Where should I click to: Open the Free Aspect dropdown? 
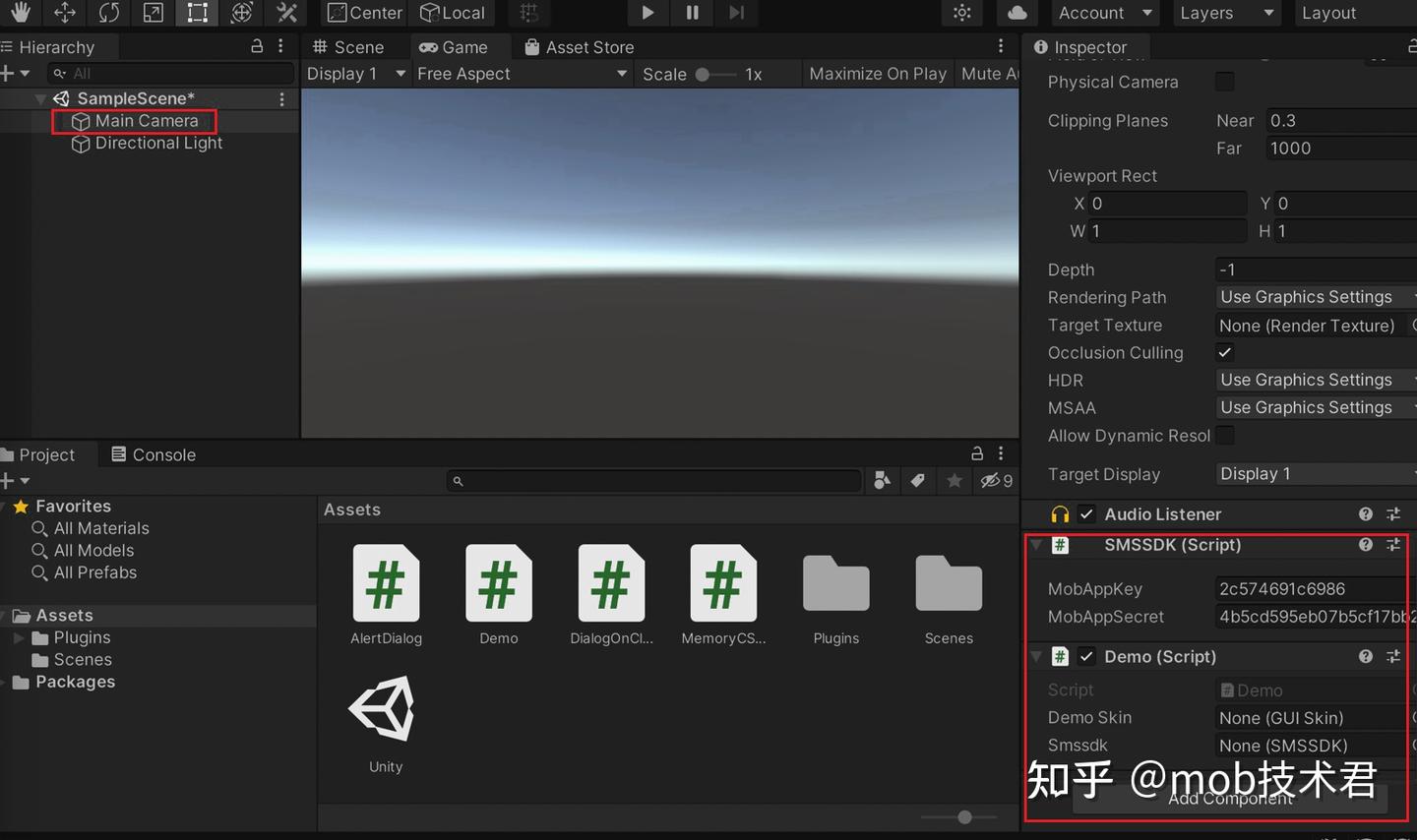tap(522, 74)
